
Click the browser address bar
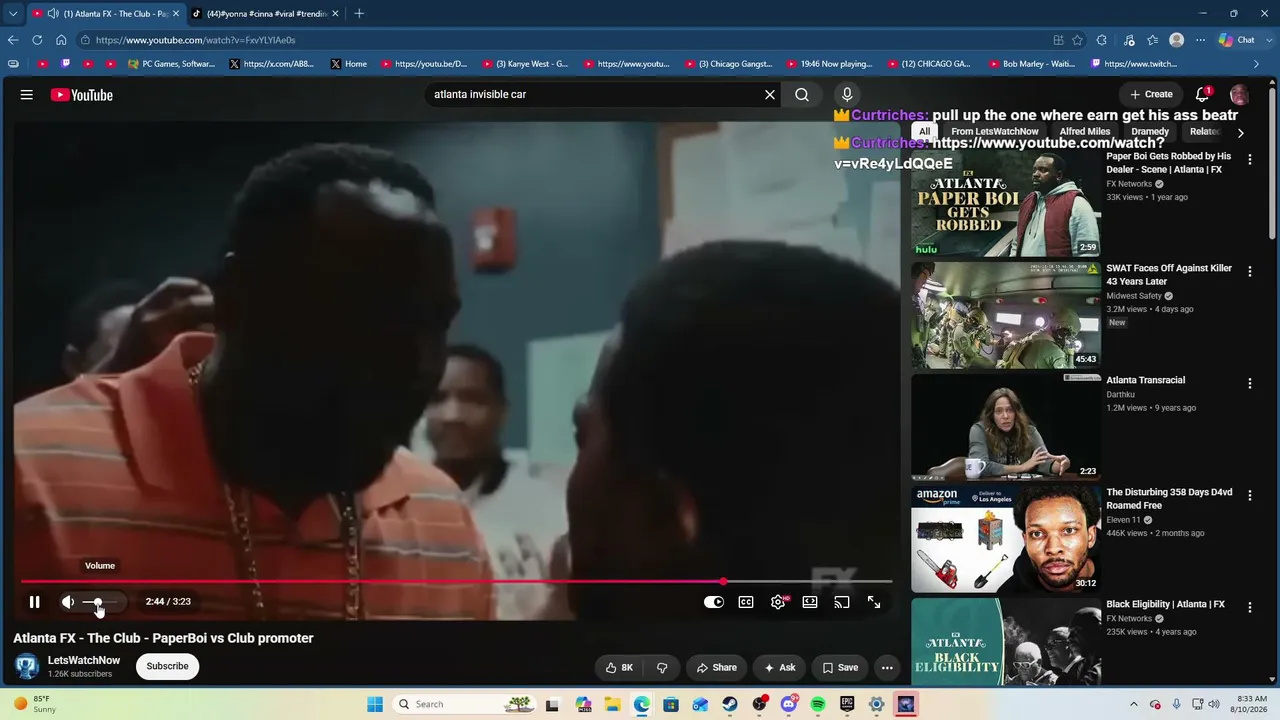click(x=560, y=40)
